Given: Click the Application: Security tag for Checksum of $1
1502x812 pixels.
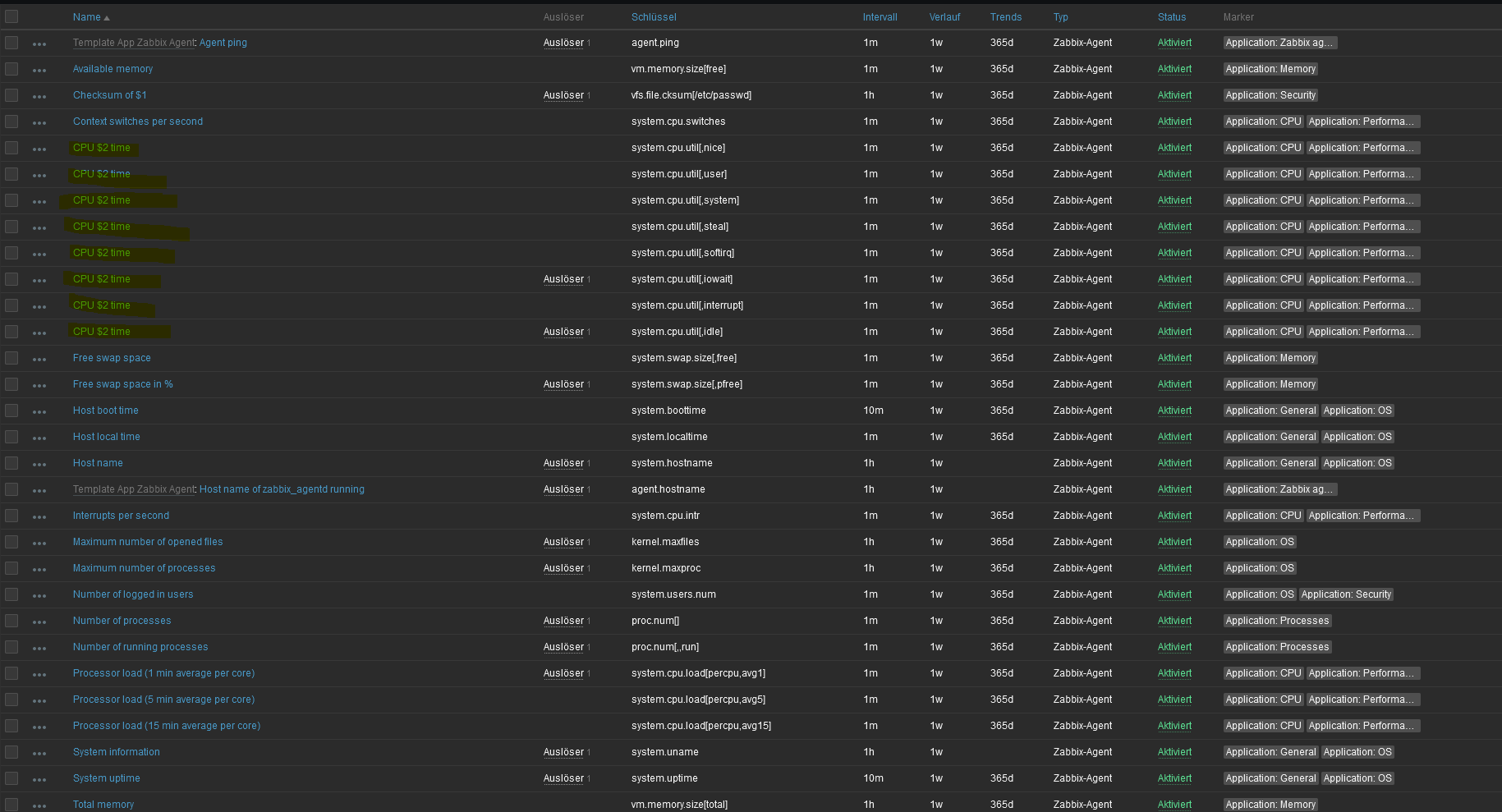Looking at the screenshot, I should coord(1270,95).
